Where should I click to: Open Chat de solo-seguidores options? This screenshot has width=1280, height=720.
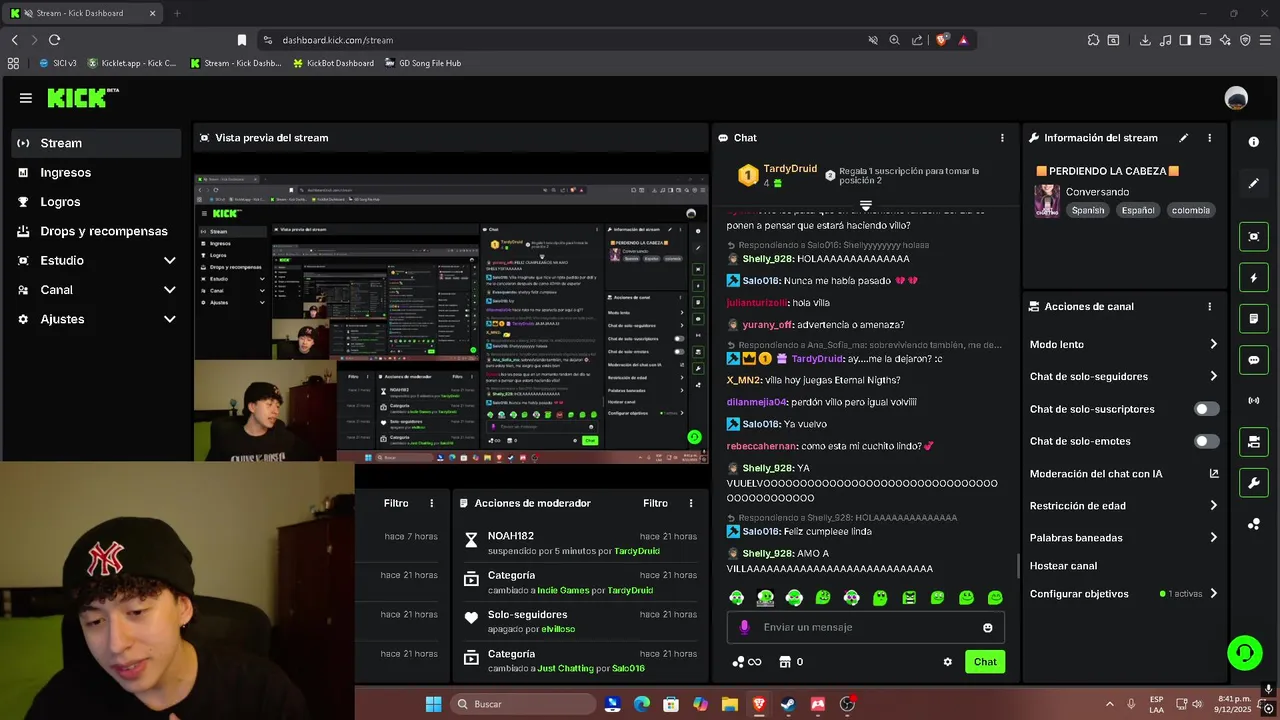click(1124, 376)
